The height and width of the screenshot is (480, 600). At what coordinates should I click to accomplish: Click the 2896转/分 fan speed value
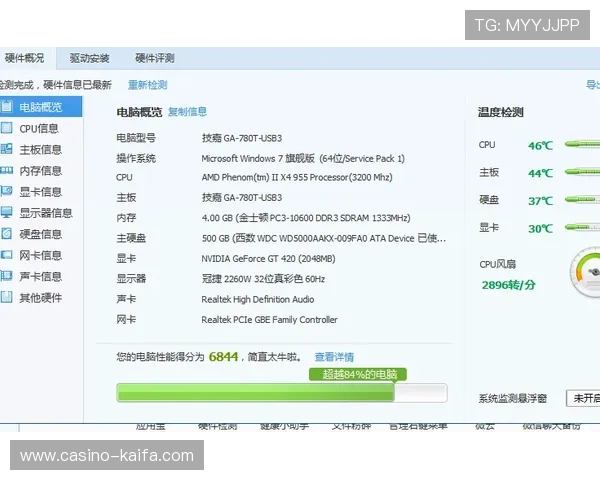tap(509, 285)
